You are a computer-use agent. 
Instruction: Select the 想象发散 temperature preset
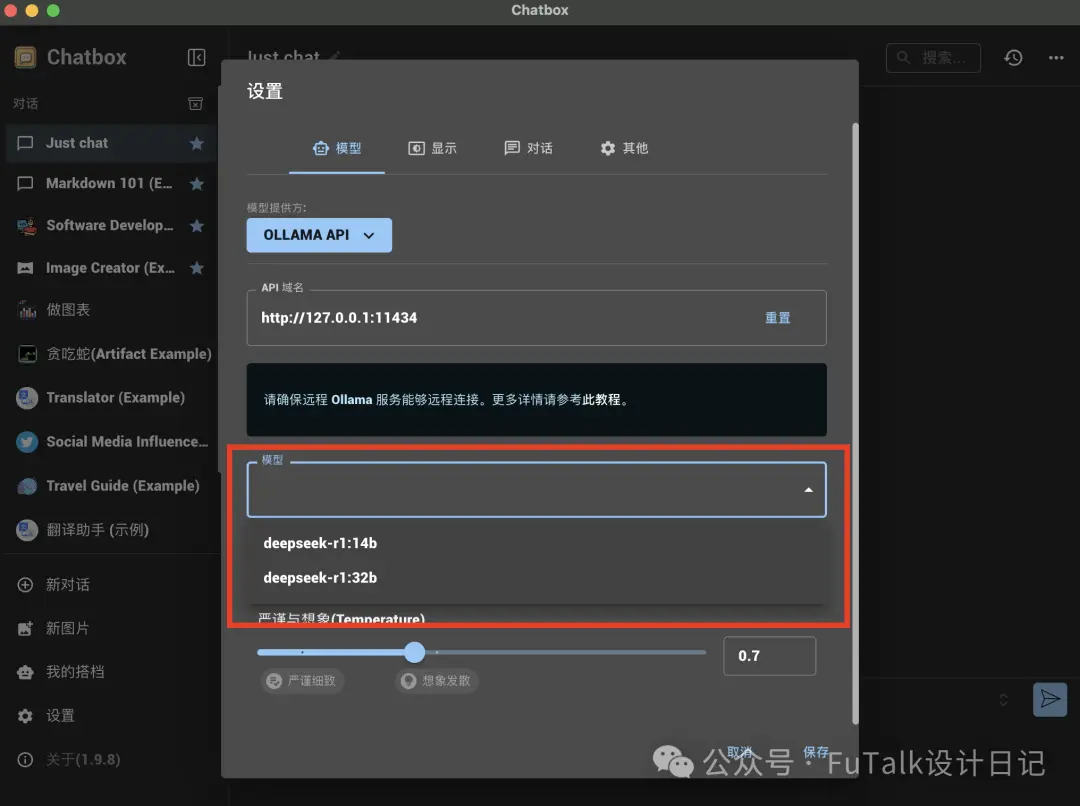coord(437,681)
